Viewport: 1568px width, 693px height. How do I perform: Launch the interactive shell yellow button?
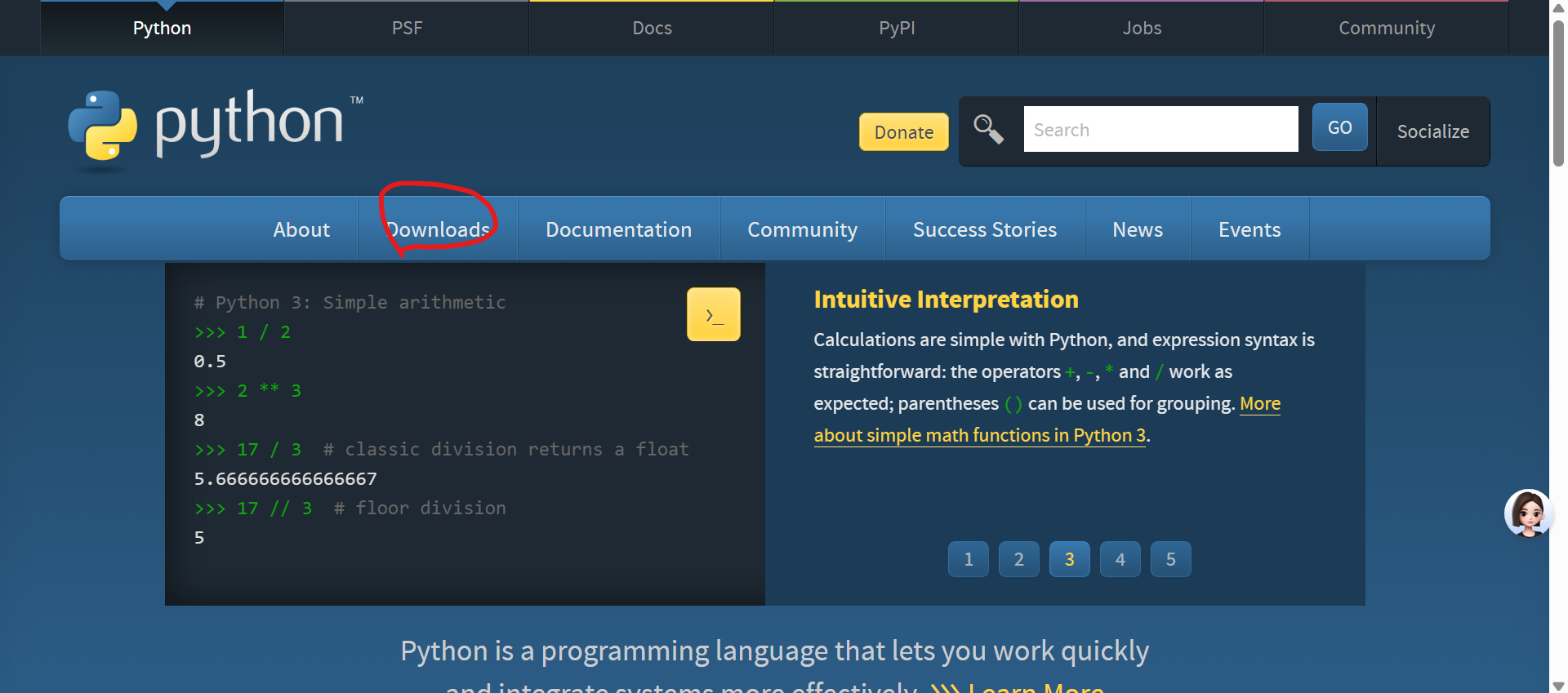tap(713, 314)
